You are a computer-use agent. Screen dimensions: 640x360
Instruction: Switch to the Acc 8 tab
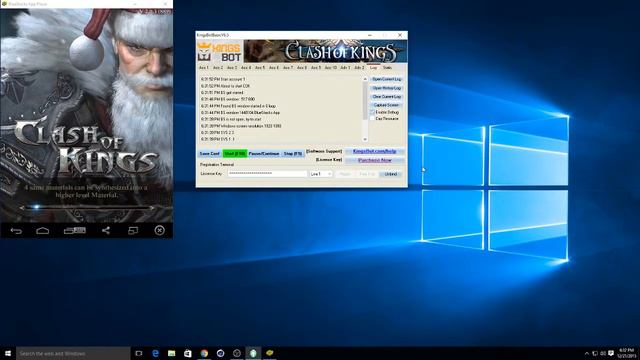pos(302,67)
